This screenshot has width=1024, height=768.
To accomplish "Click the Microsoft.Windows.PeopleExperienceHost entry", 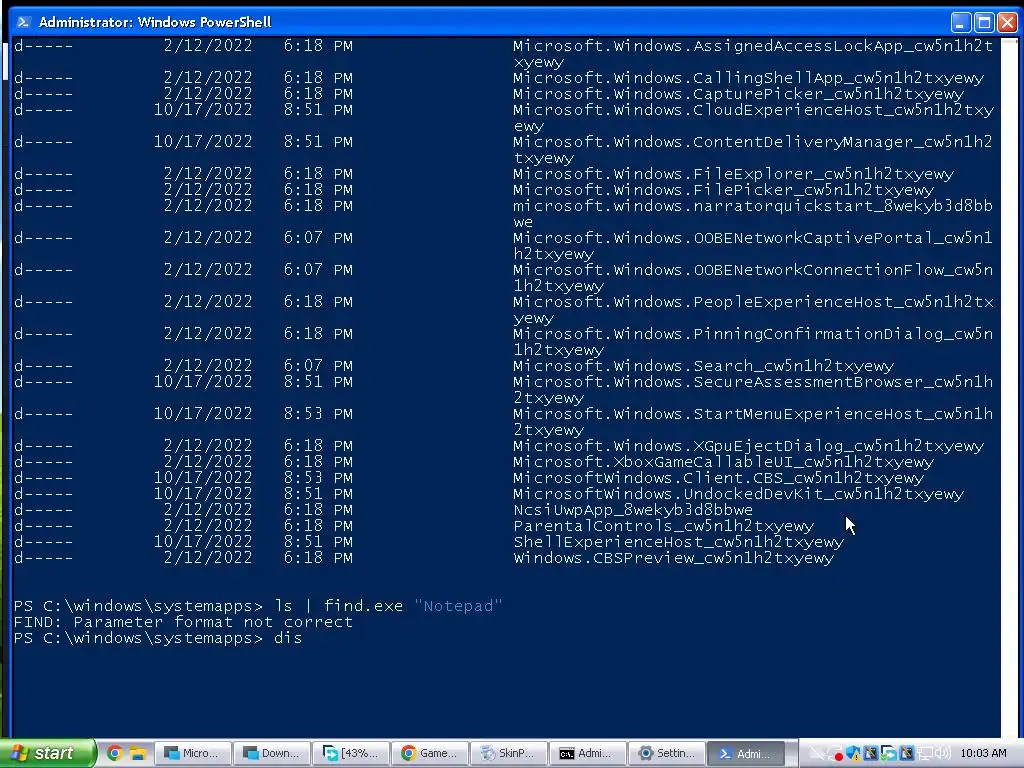I will [x=753, y=310].
